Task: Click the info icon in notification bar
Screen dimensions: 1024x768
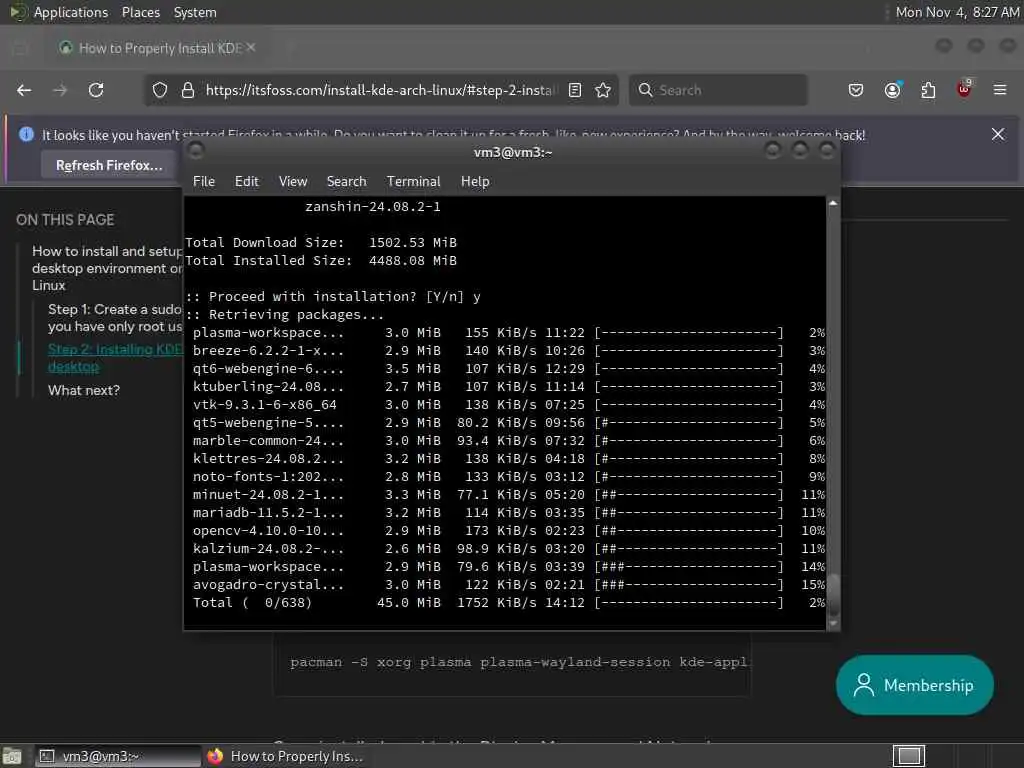Action: [x=26, y=135]
